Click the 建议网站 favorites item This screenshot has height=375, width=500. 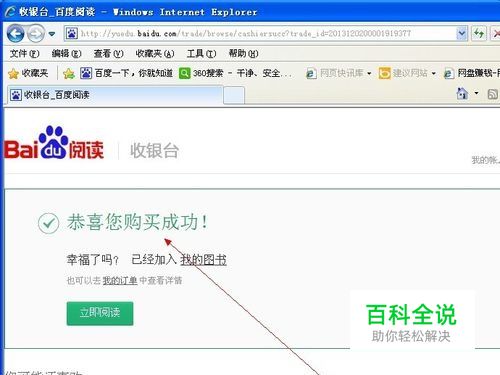(403, 73)
